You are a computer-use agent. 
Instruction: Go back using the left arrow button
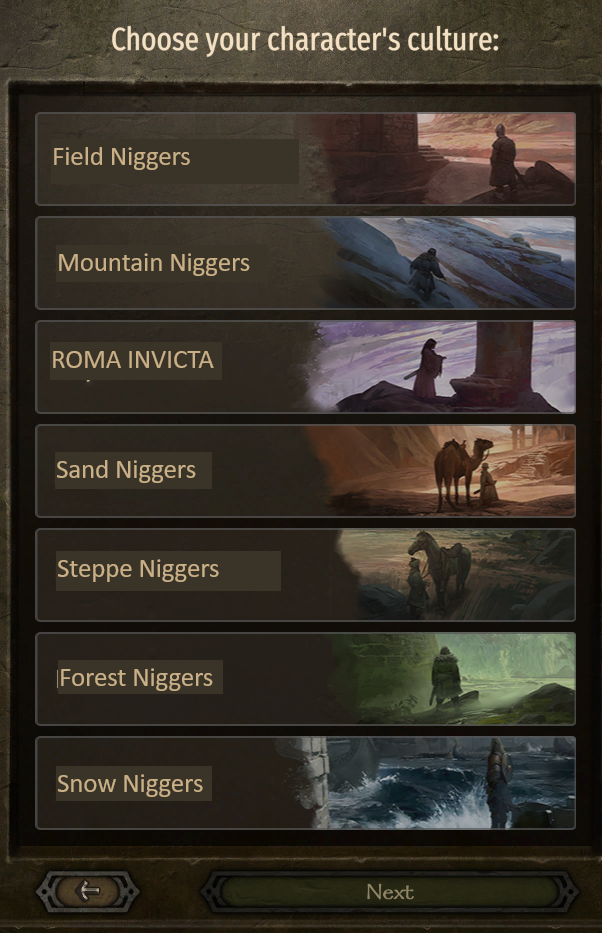pyautogui.click(x=88, y=891)
